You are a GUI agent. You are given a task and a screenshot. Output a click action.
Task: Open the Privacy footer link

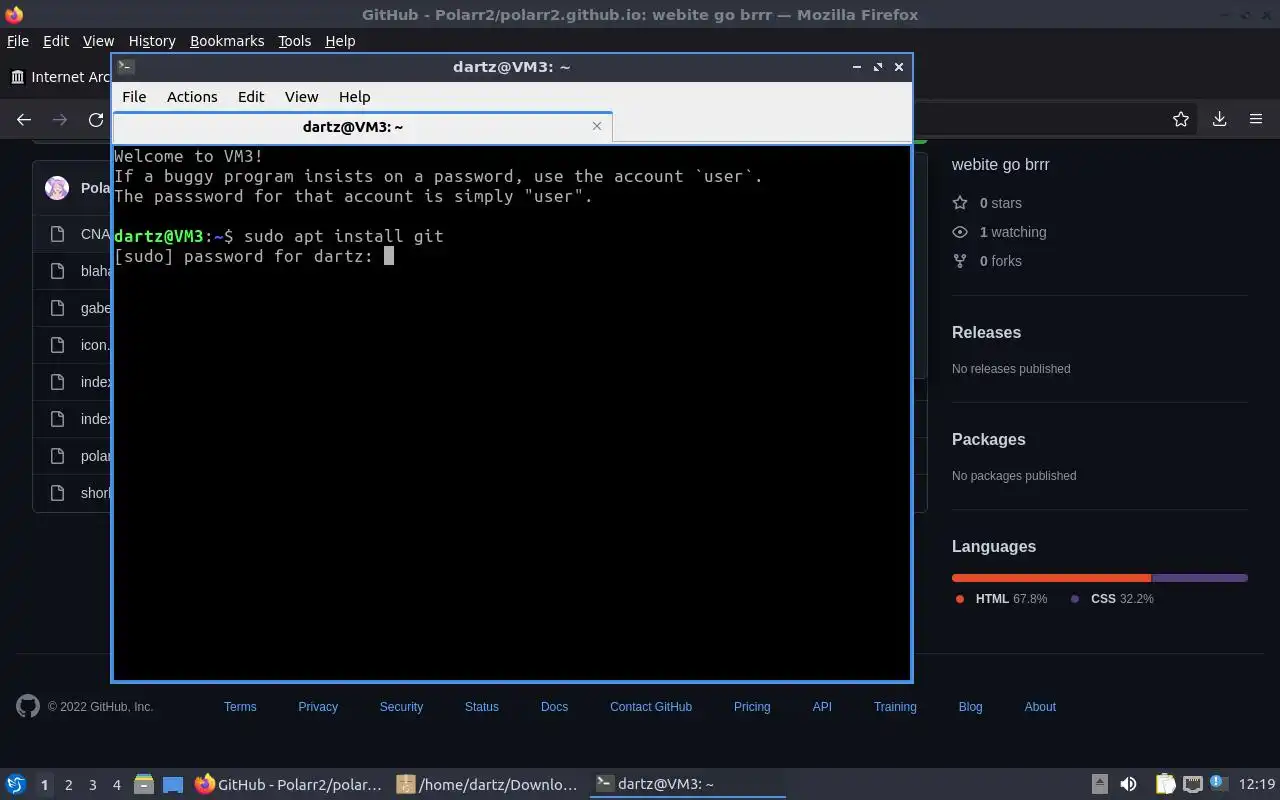[x=318, y=706]
